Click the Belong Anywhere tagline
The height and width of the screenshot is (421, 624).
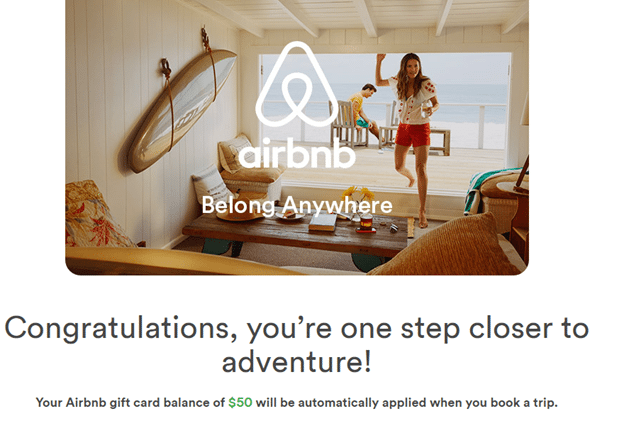pyautogui.click(x=297, y=206)
